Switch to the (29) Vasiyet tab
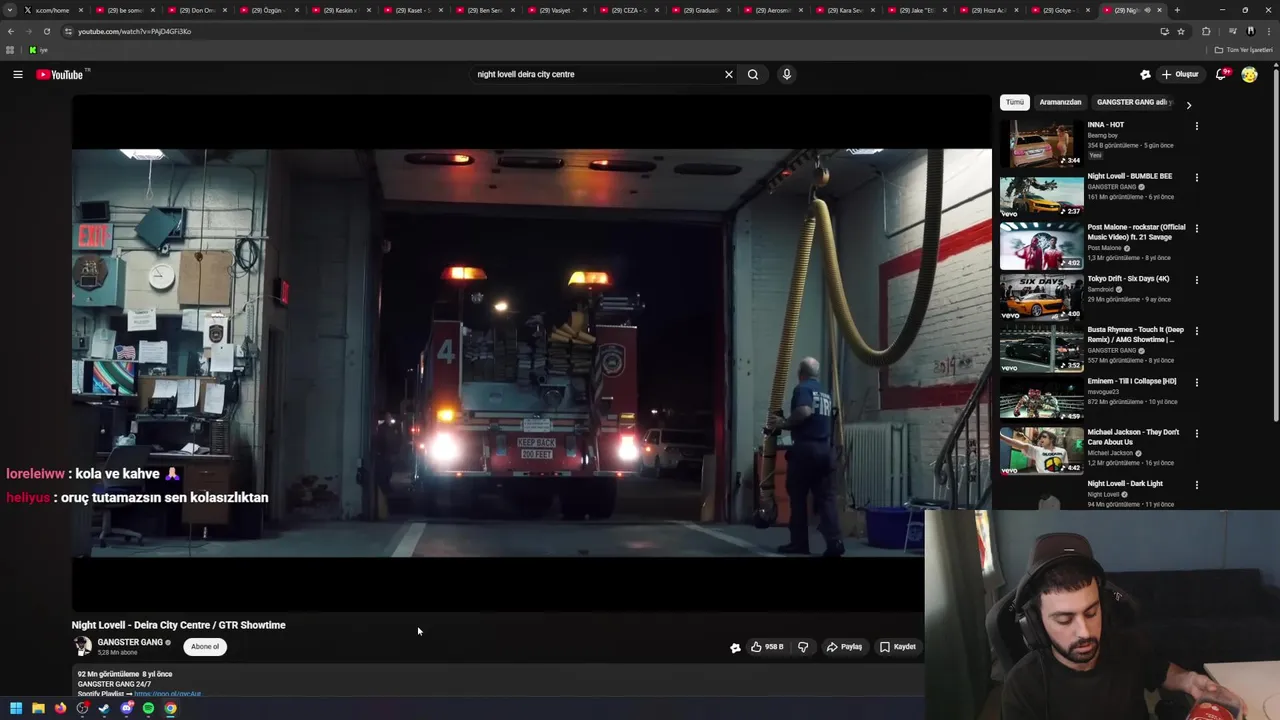1280x720 pixels. pos(555,10)
